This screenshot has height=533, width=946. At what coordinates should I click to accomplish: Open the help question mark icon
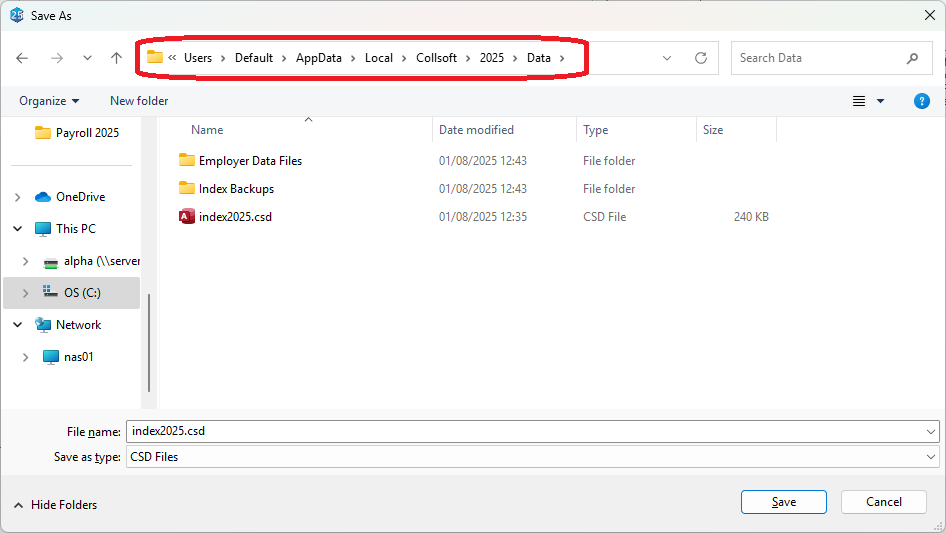pyautogui.click(x=922, y=101)
